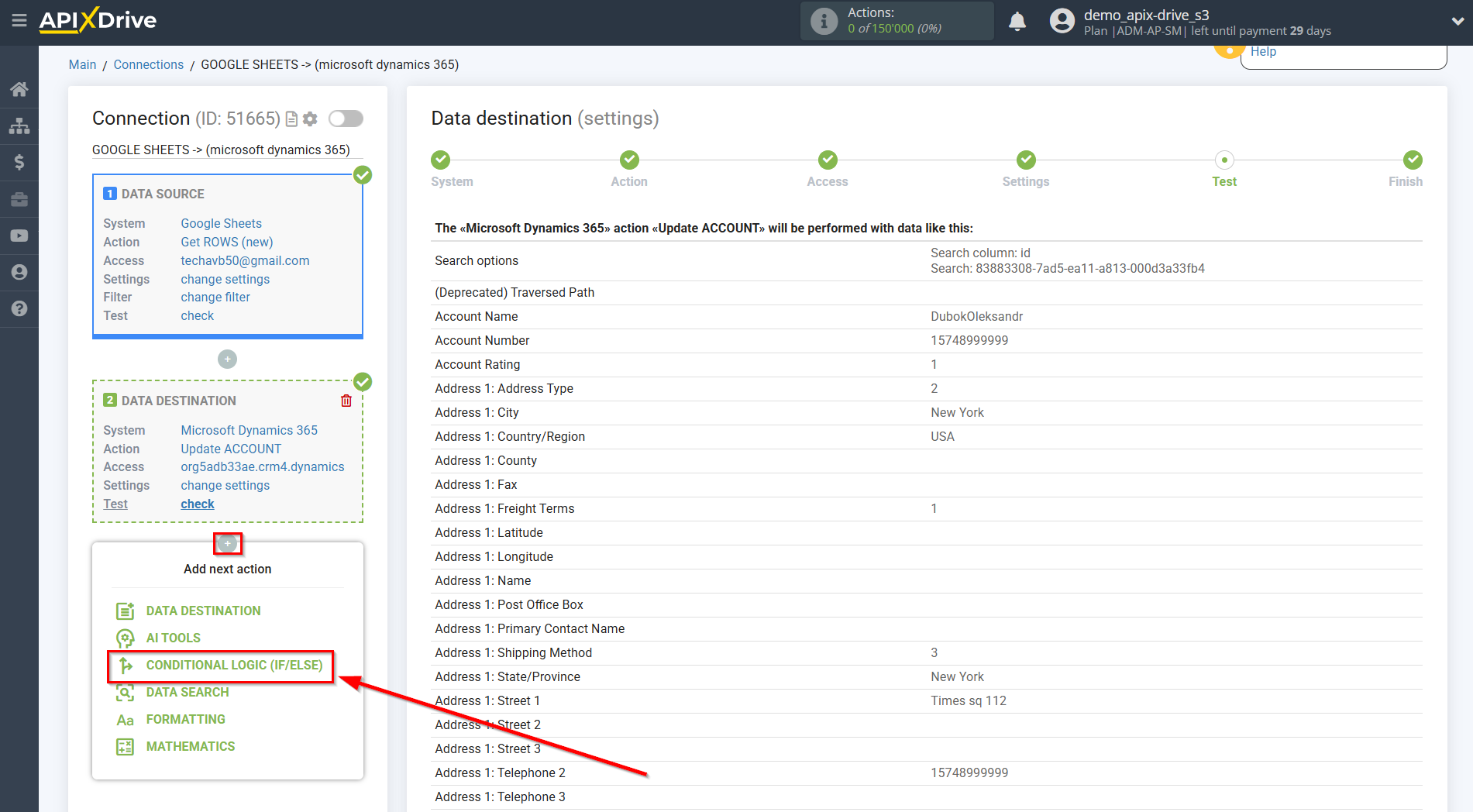The image size is (1473, 812).
Task: Open the notifications bell
Action: click(1017, 21)
